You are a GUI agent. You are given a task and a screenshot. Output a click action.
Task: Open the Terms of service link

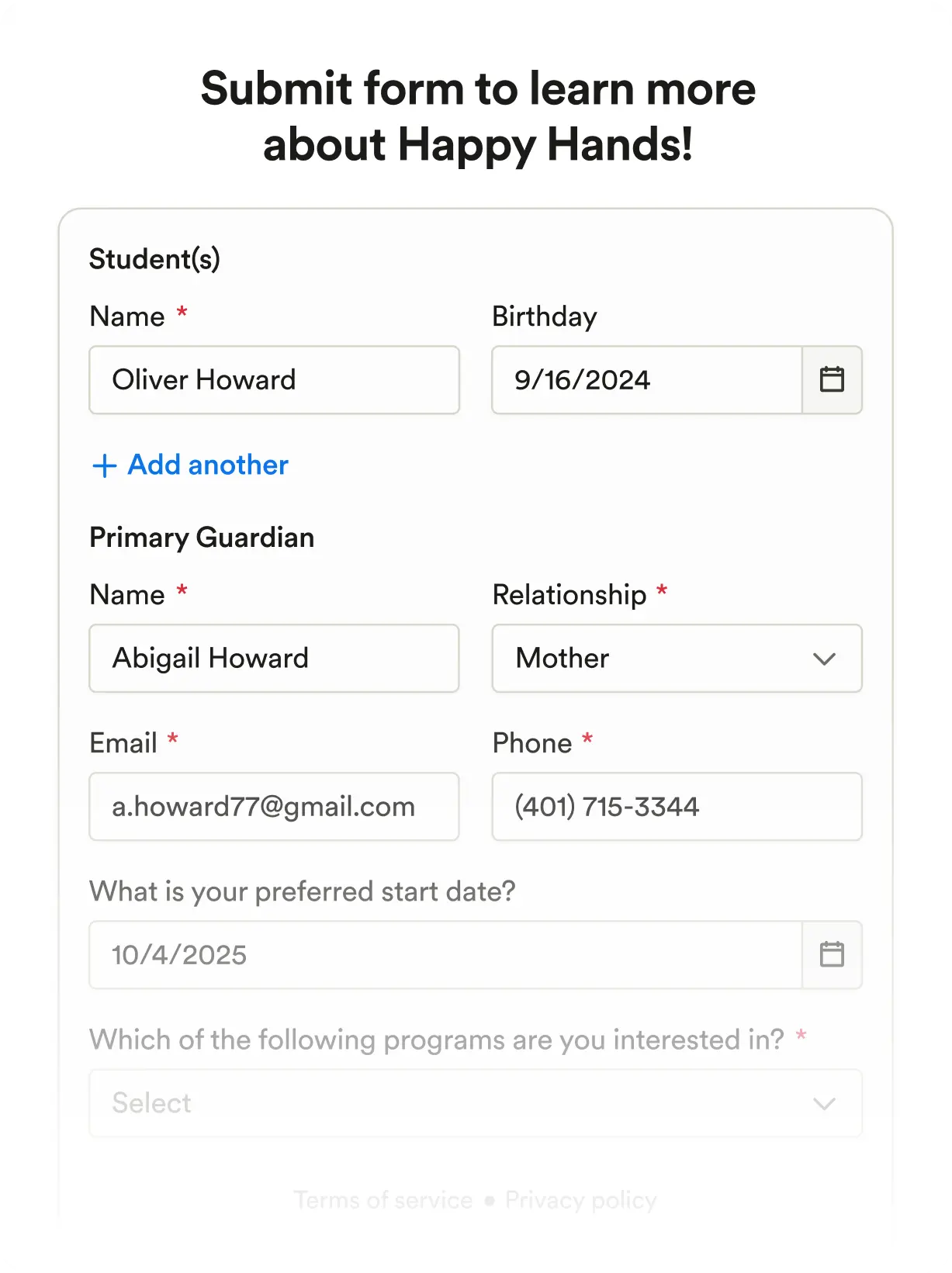[x=383, y=1201]
